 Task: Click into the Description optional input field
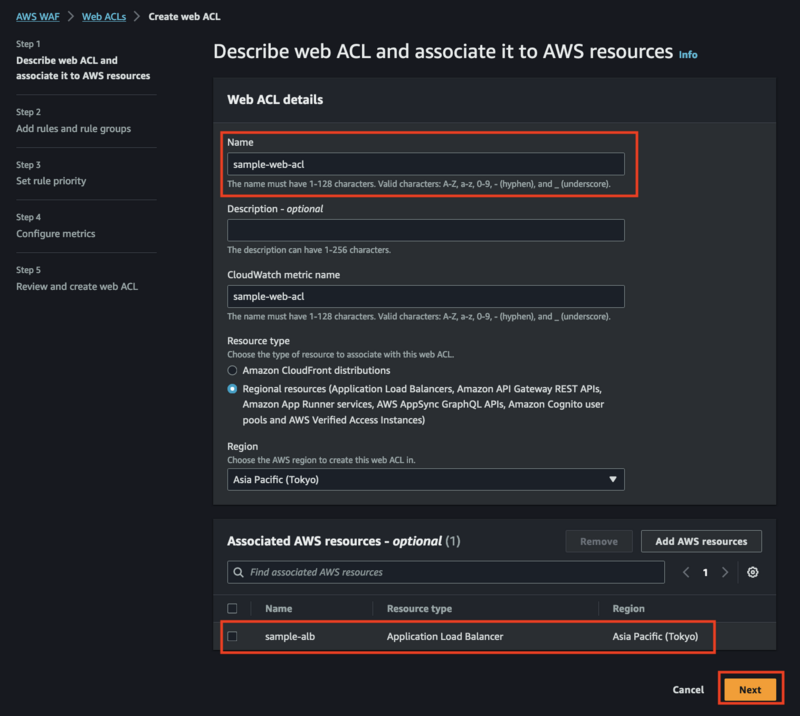click(426, 230)
